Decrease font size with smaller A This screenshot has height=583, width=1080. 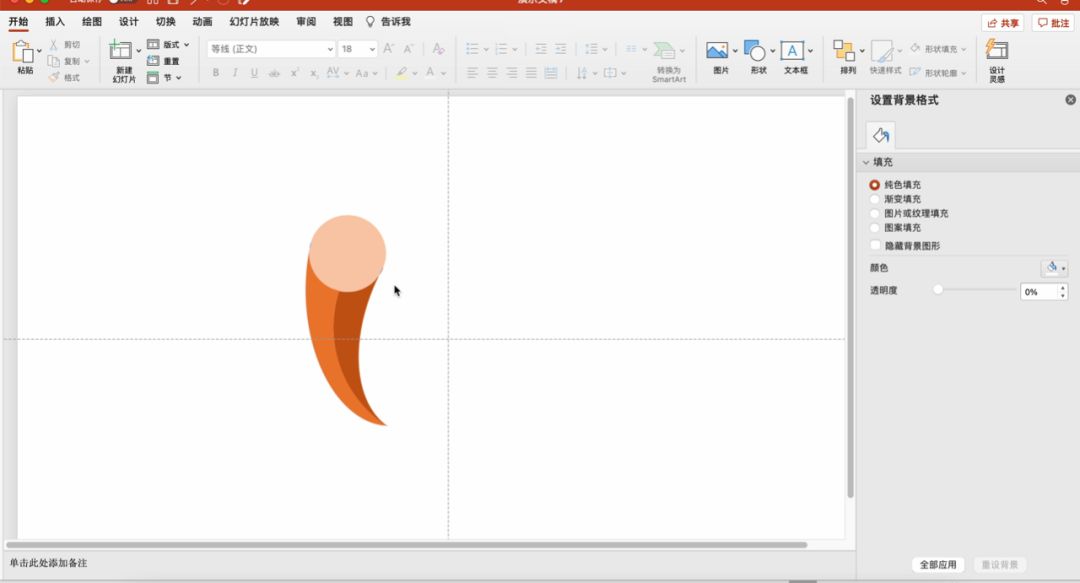click(x=408, y=48)
